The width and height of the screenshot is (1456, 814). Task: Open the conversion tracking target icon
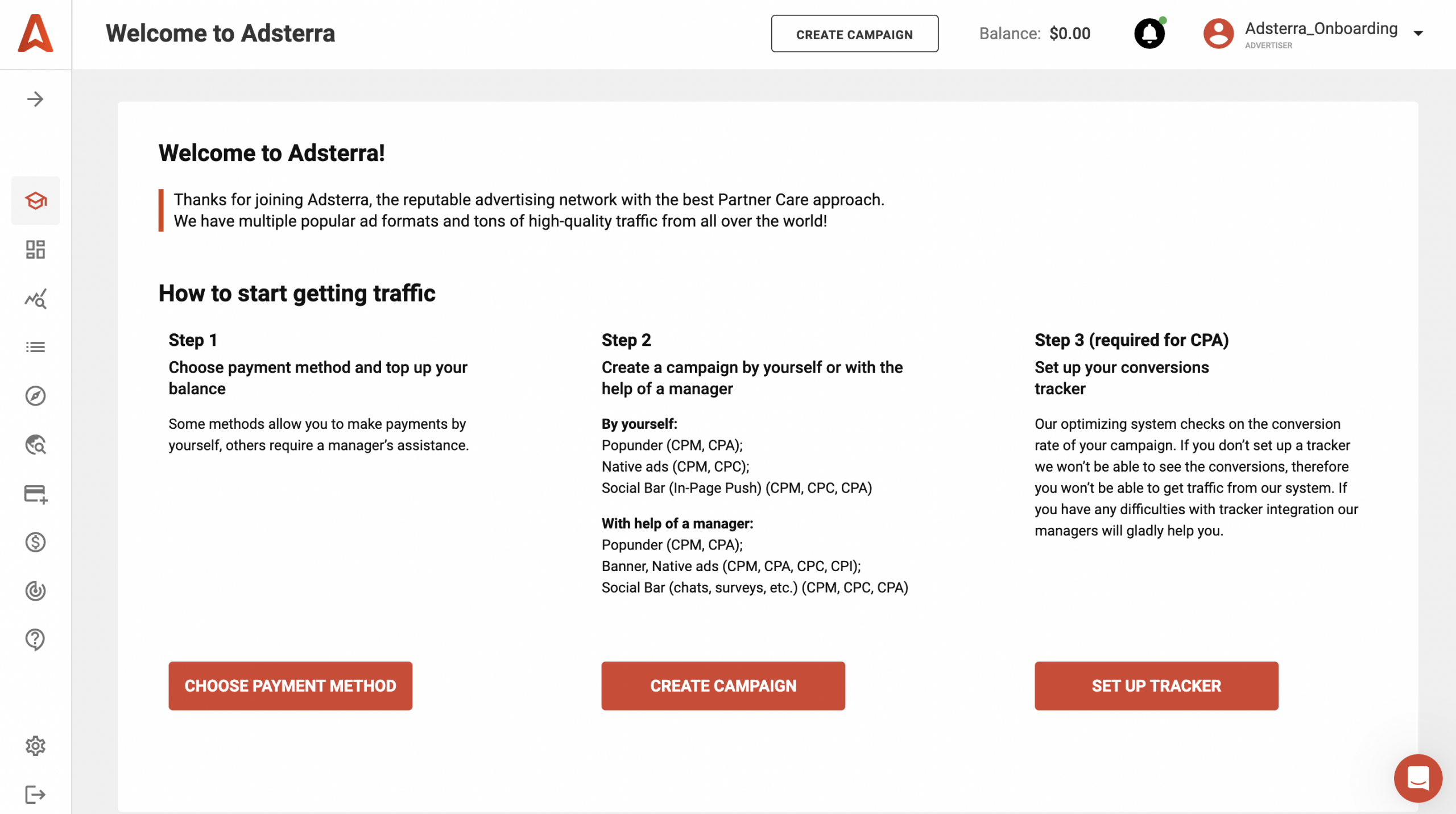tap(35, 591)
